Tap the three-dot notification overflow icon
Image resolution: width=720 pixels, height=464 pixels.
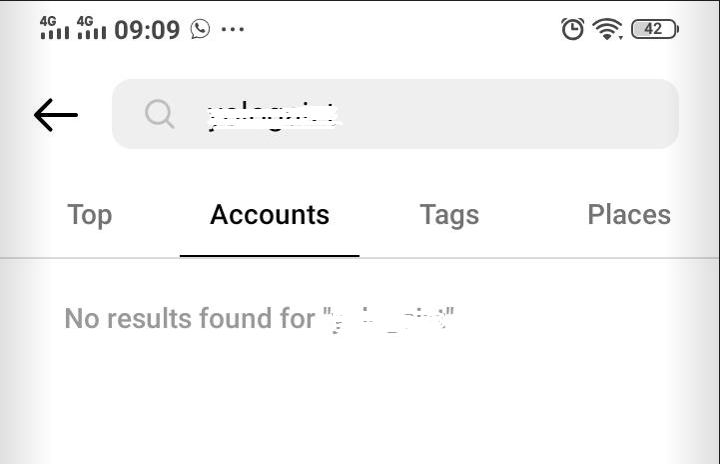pyautogui.click(x=232, y=29)
